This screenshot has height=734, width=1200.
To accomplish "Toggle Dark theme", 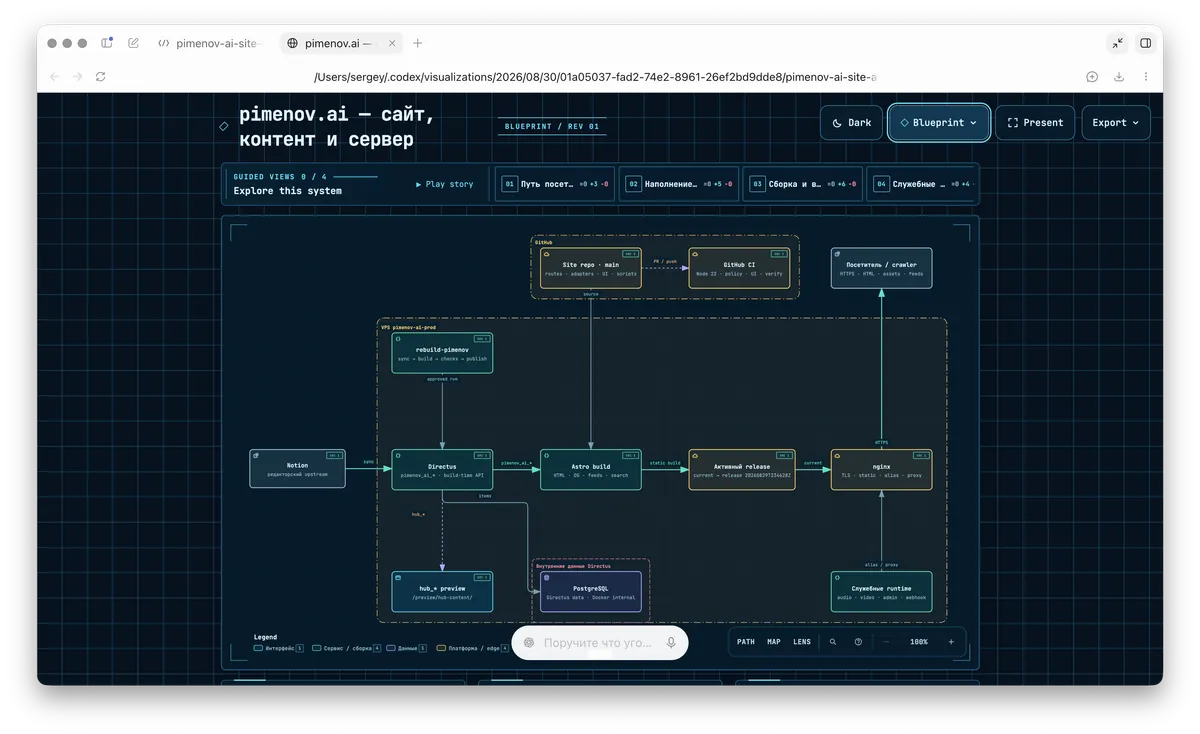I will click(853, 122).
